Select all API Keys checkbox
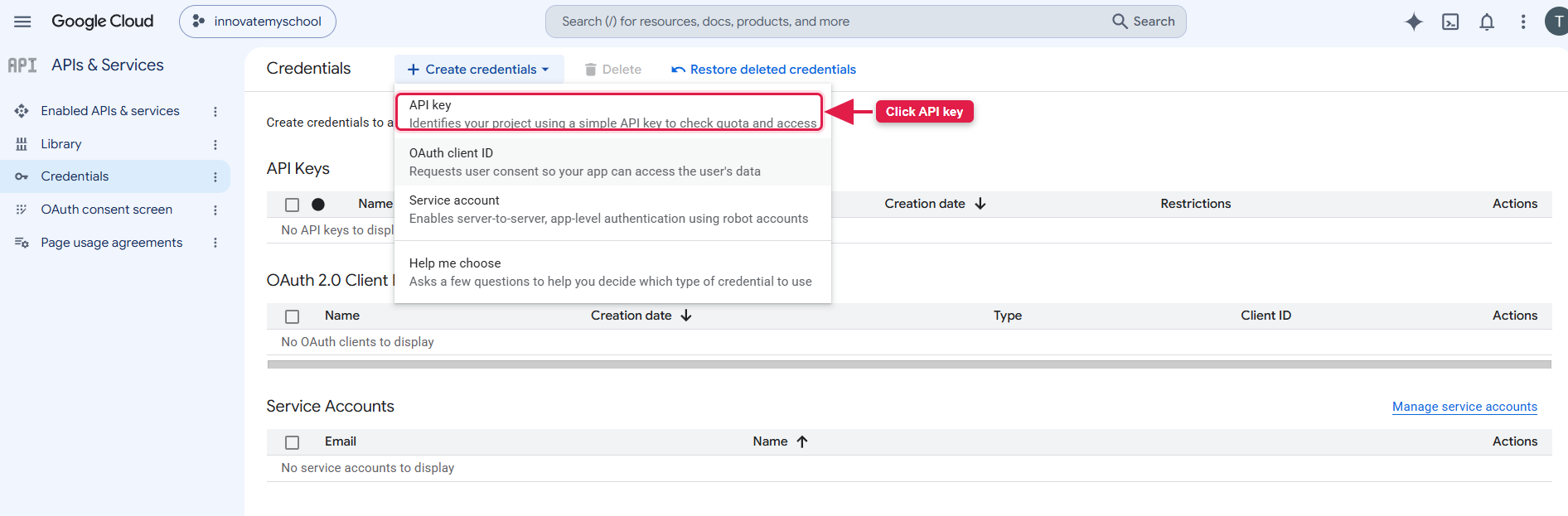 point(292,205)
